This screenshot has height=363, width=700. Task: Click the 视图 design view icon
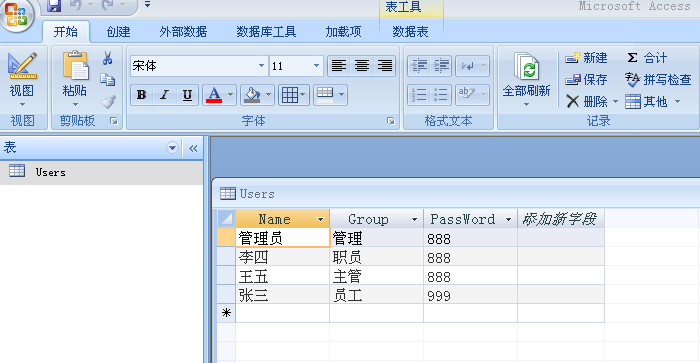(x=22, y=66)
